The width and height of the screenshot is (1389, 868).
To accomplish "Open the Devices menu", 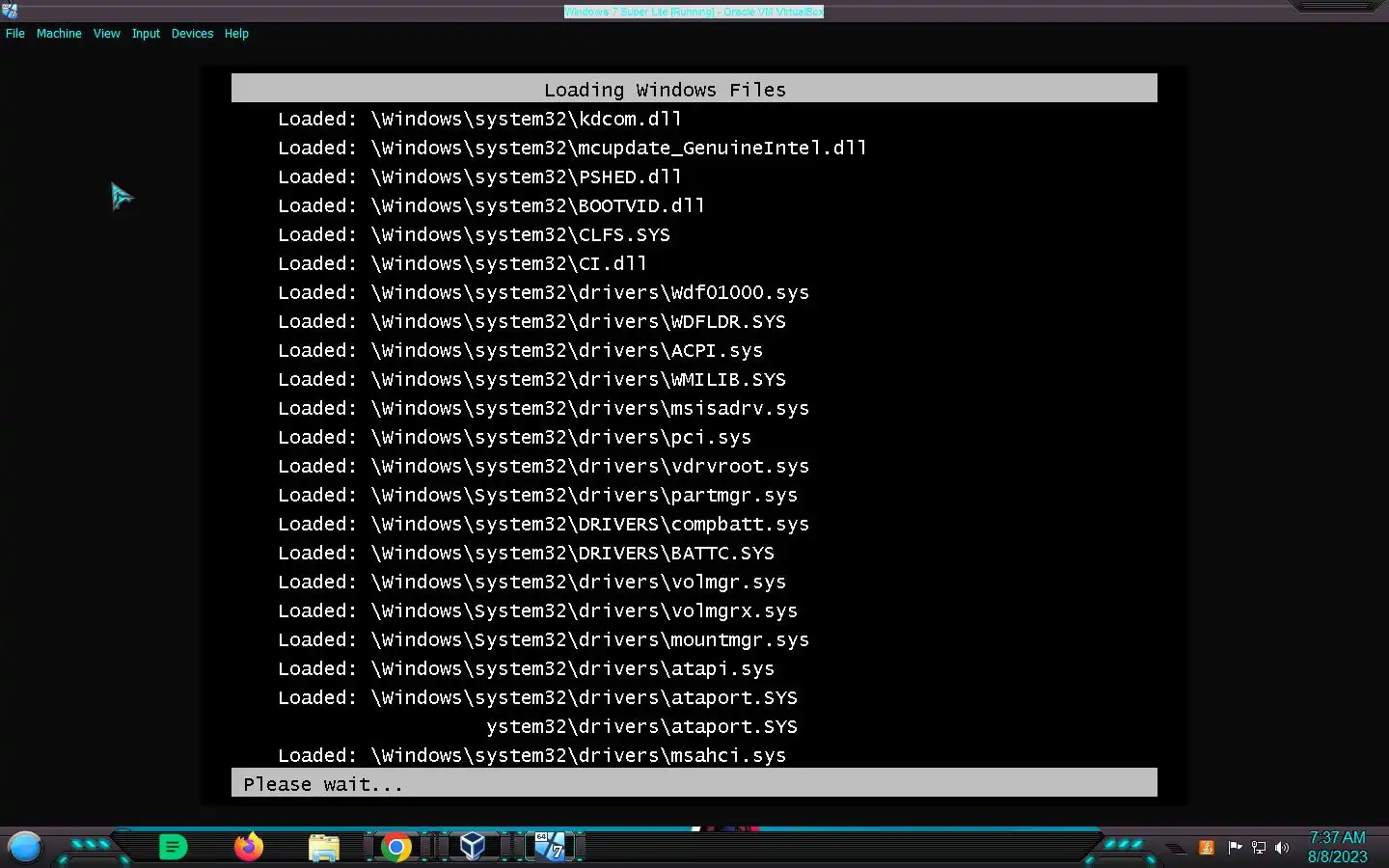I will pos(192,34).
